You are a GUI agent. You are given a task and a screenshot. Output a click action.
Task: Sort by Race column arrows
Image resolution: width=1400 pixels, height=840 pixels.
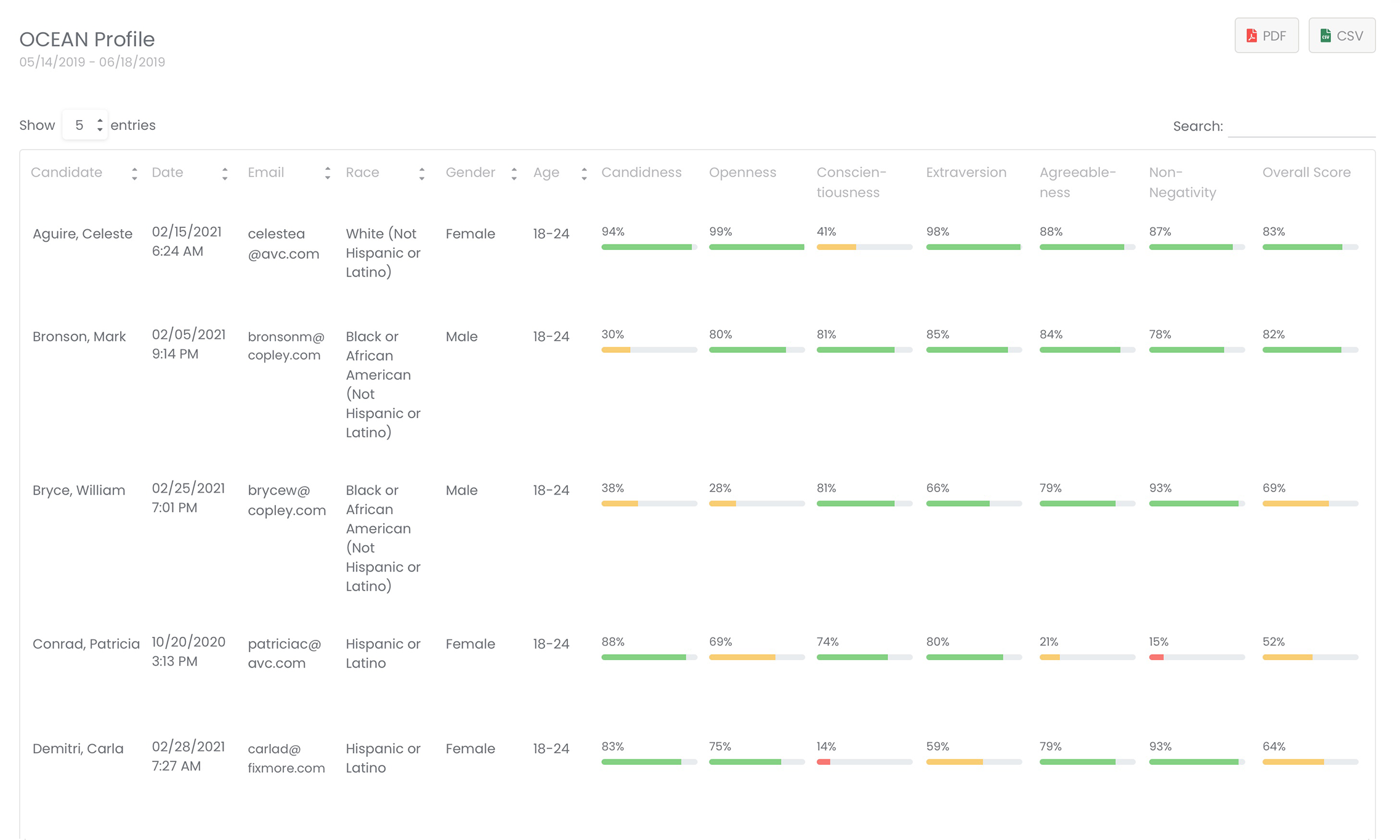coord(422,174)
